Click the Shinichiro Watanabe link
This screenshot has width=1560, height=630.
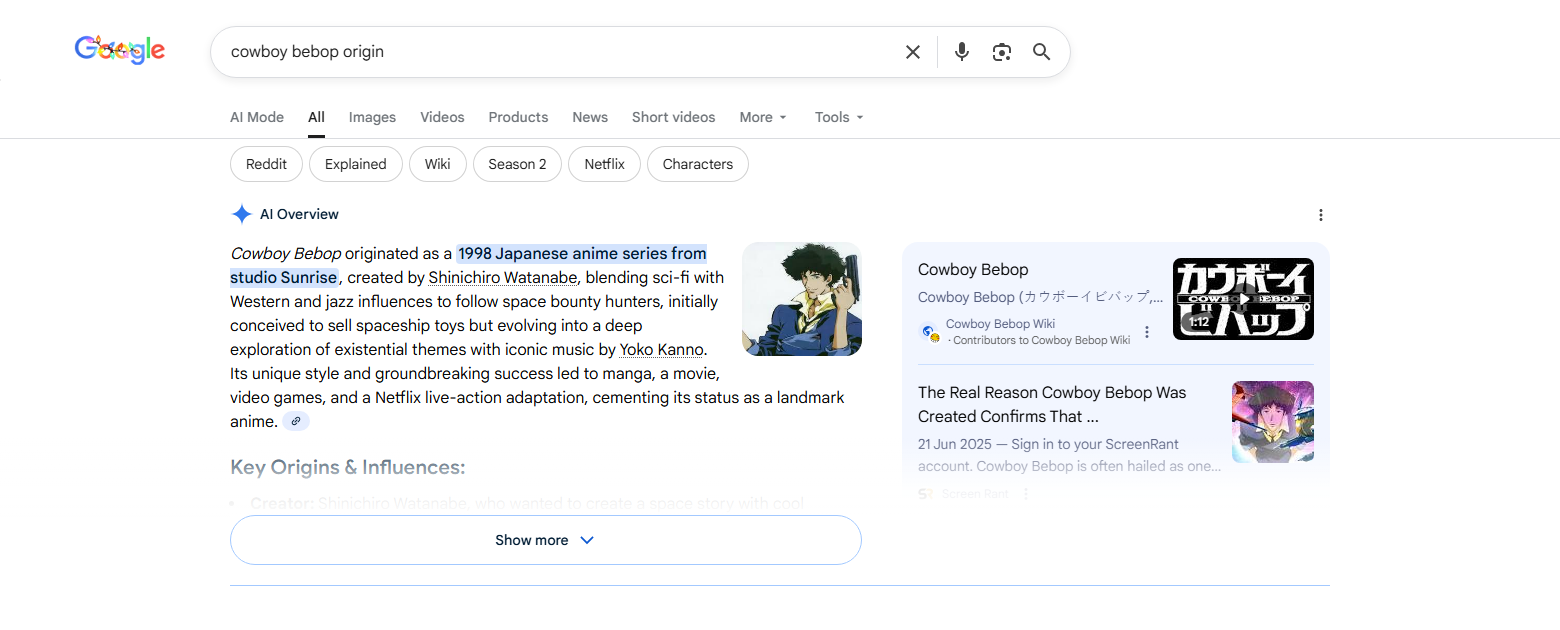(x=503, y=277)
